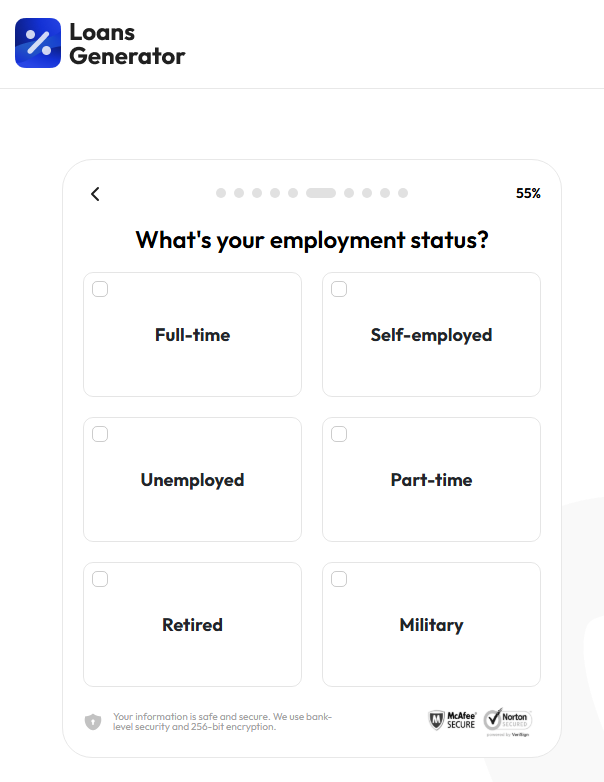Image resolution: width=604 pixels, height=782 pixels.
Task: Choose the Self-employed option card
Action: pyautogui.click(x=431, y=335)
